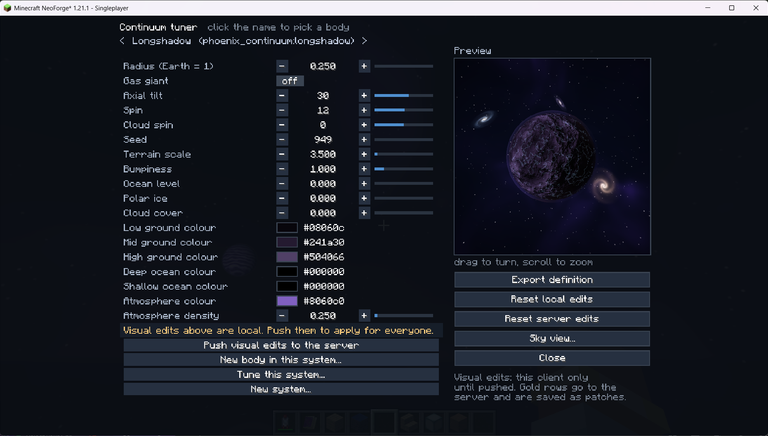Increase Axial tilt with plus button
The width and height of the screenshot is (768, 436).
point(364,96)
